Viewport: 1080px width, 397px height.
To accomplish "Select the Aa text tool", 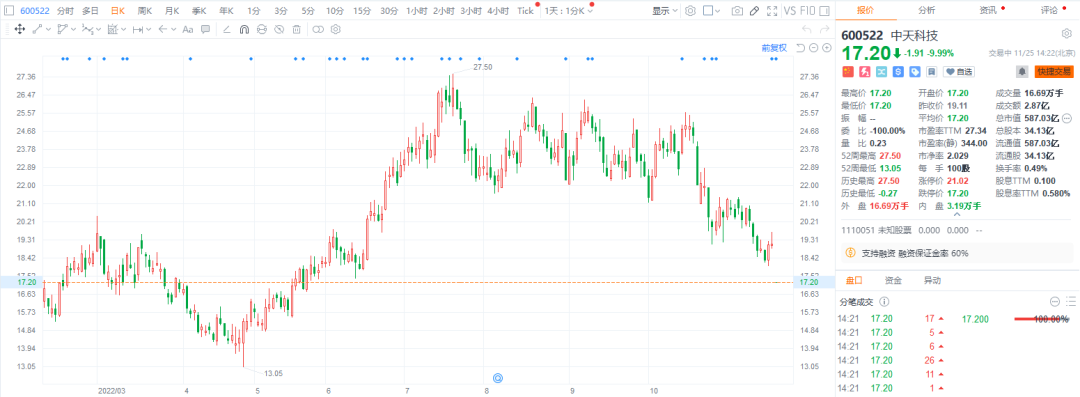I will click(187, 30).
